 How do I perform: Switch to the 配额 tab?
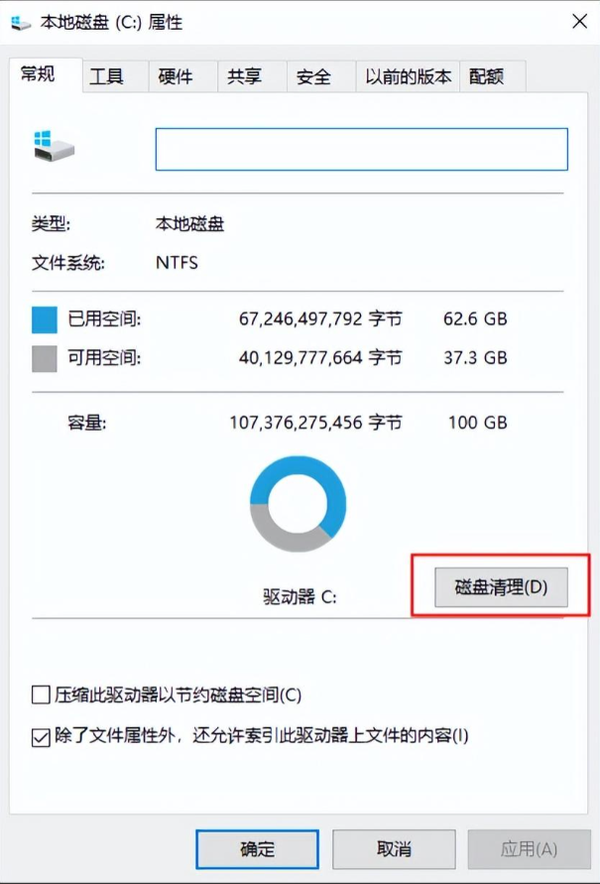point(486,77)
